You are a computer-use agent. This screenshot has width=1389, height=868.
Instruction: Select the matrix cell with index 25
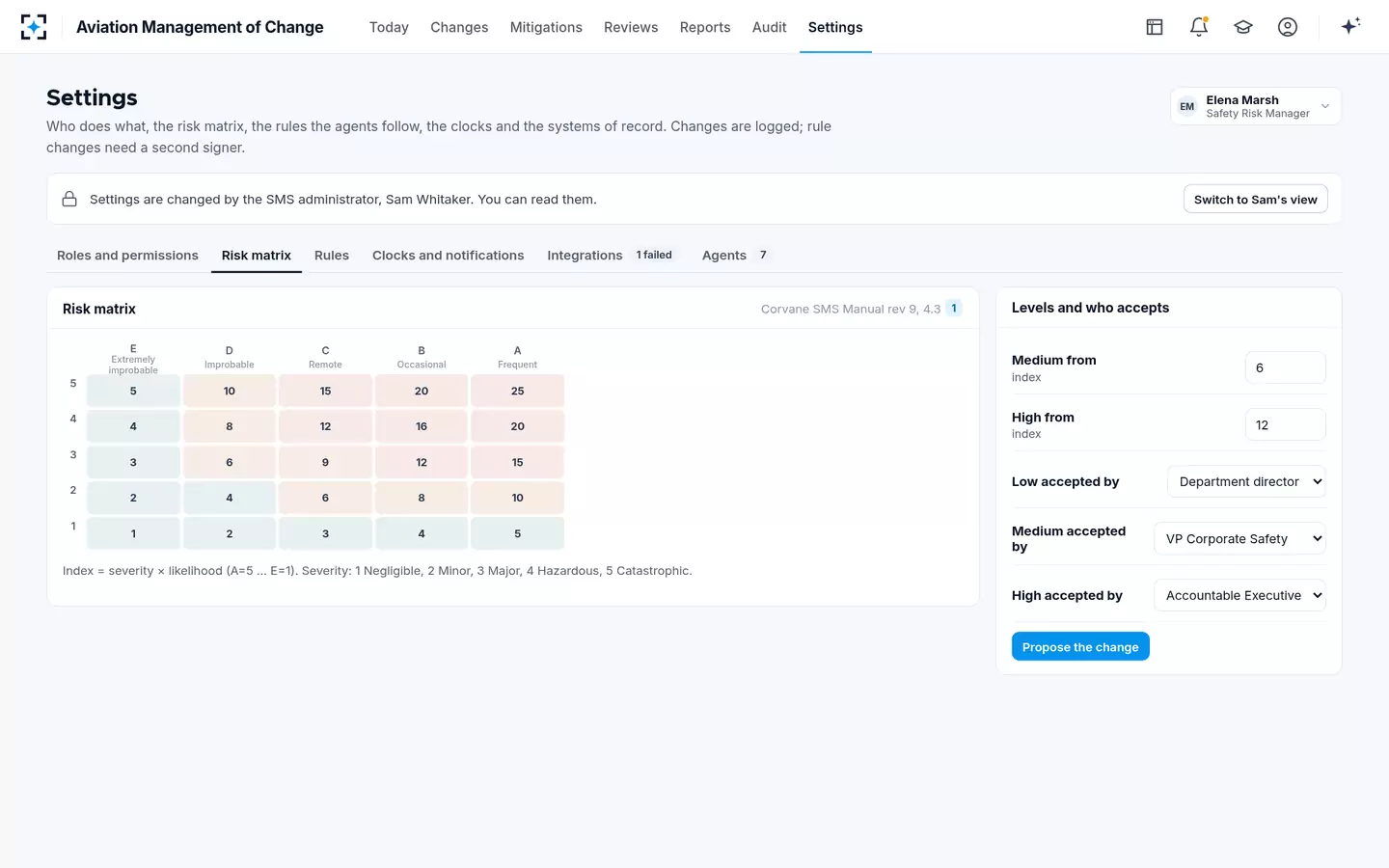tap(518, 391)
